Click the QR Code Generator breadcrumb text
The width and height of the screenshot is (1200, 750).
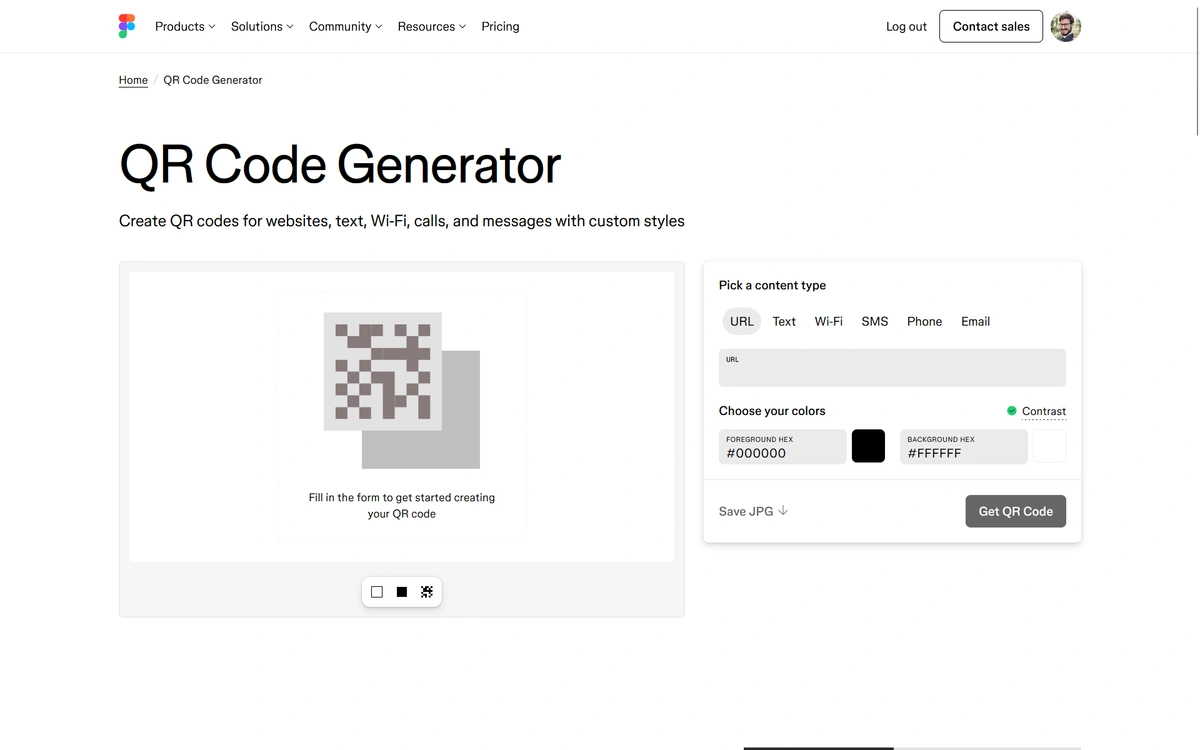(x=213, y=80)
